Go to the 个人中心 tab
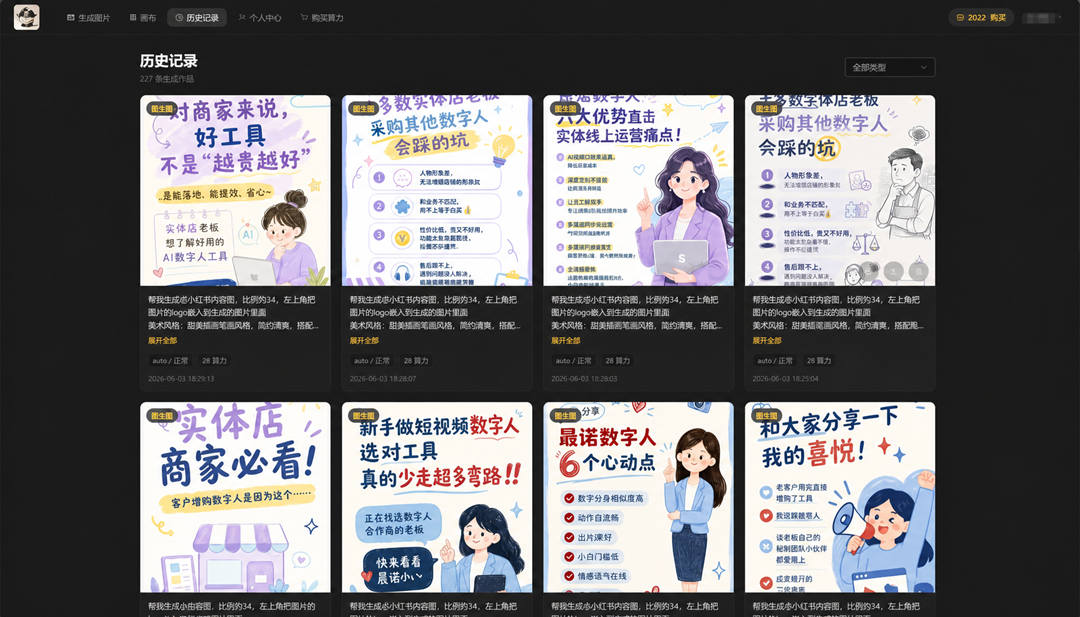Screen dimensions: 1080x617 click(x=260, y=18)
